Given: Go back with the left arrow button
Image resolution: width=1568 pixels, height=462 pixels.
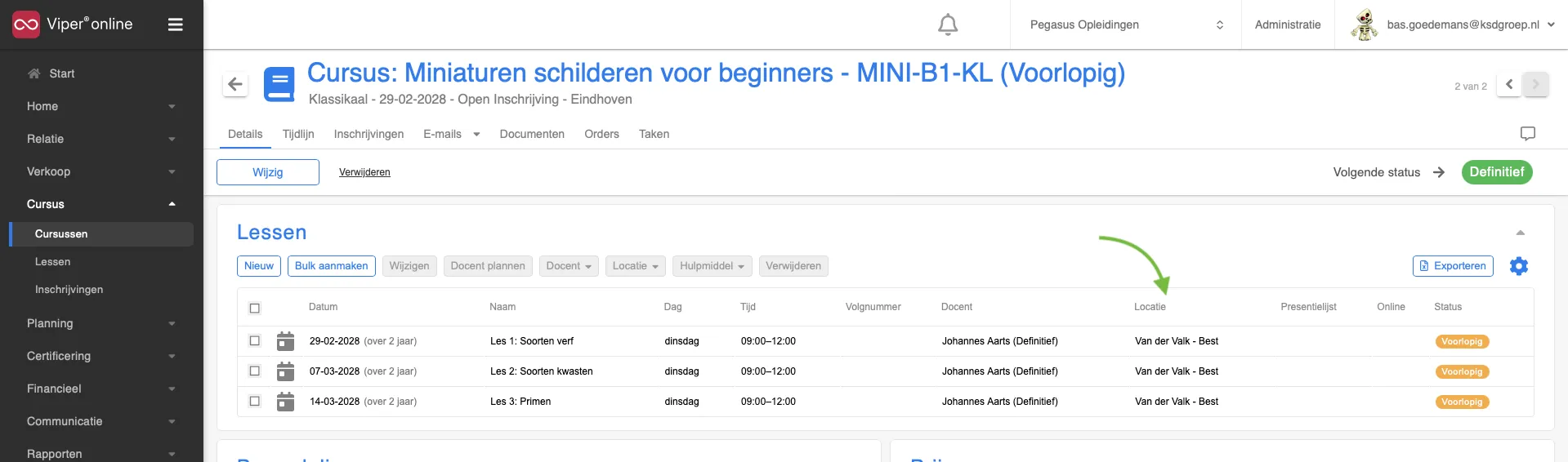Looking at the screenshot, I should [x=235, y=84].
